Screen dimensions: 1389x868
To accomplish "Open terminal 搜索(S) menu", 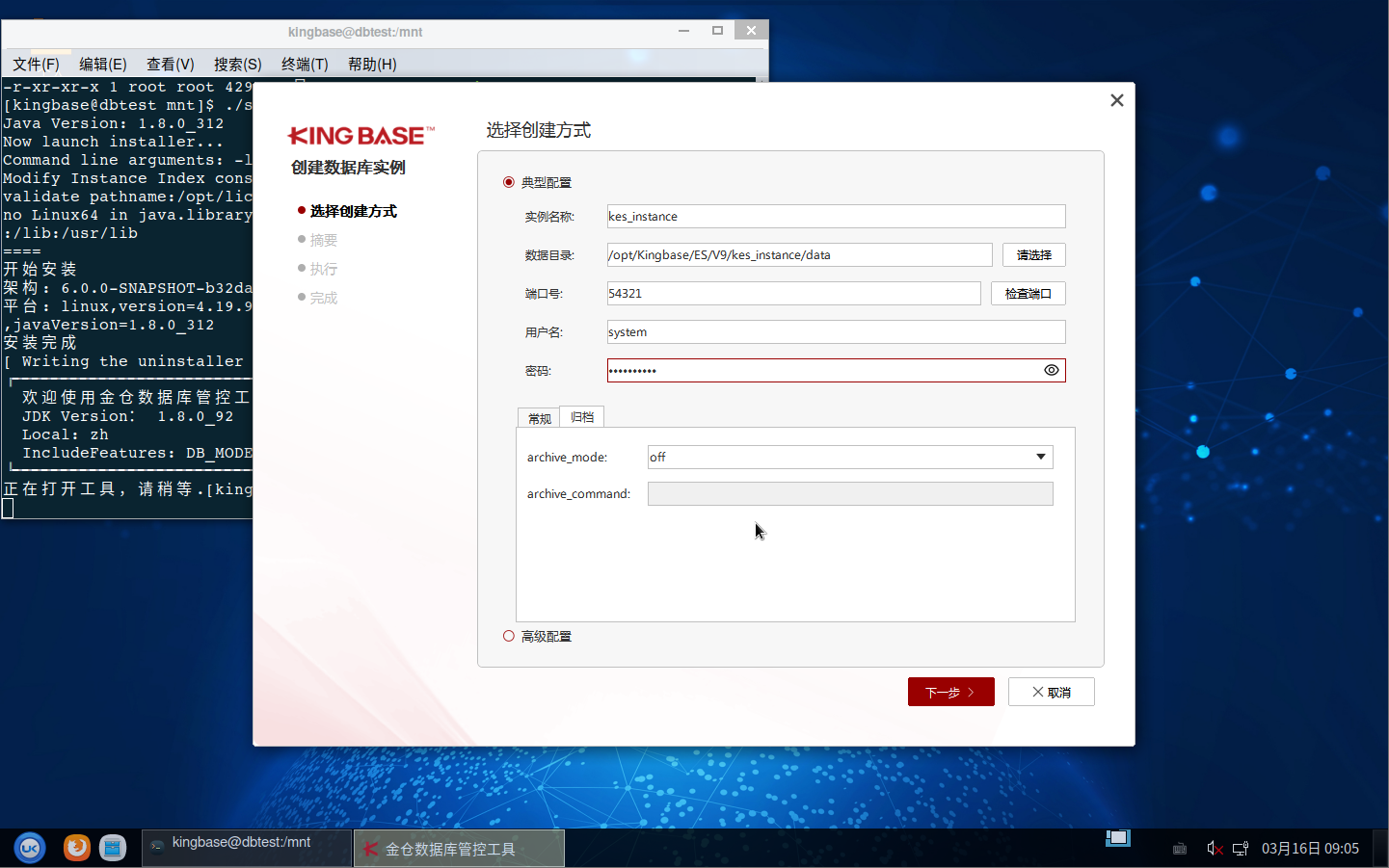I will tap(238, 64).
